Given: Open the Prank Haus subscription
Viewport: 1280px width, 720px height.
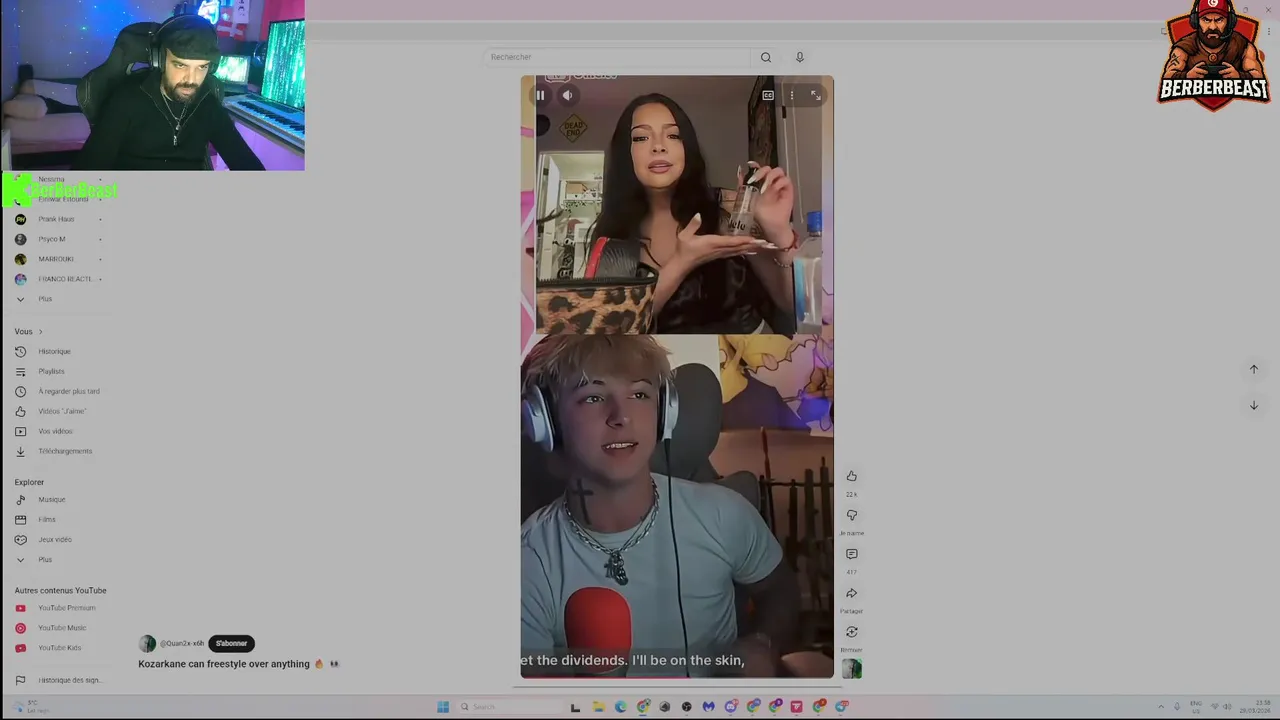Looking at the screenshot, I should coord(58,219).
